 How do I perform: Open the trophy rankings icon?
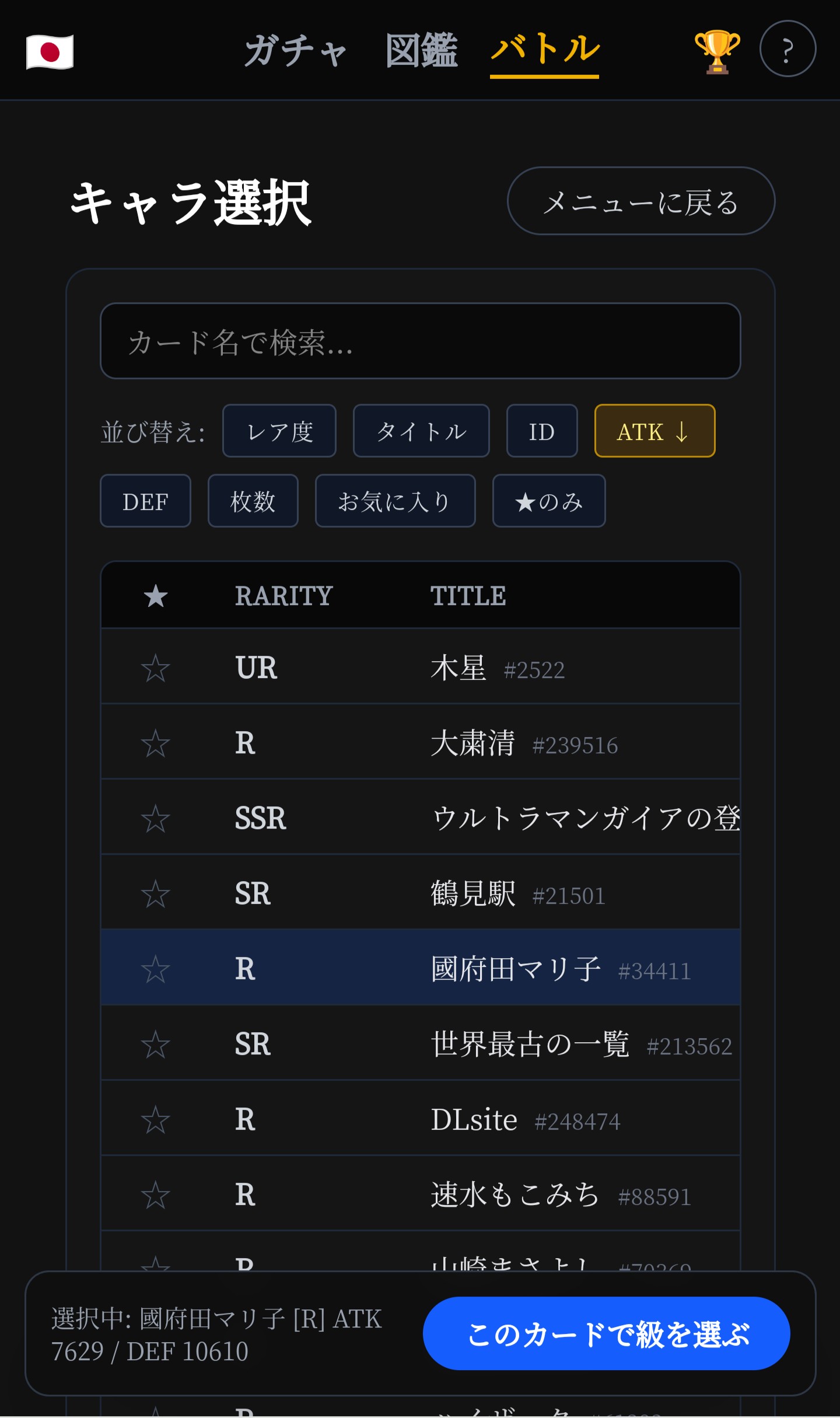coord(717,51)
